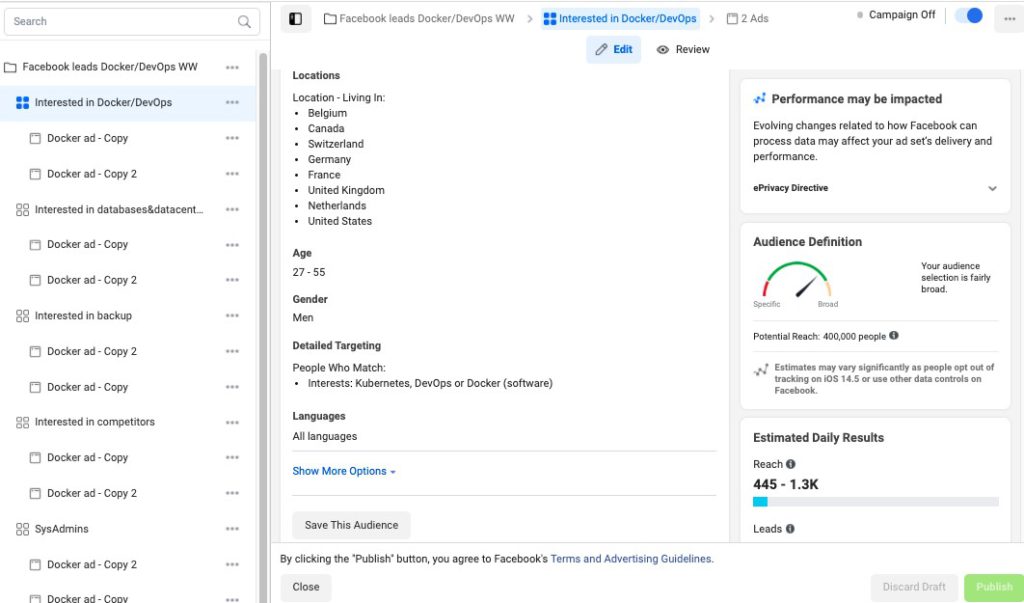
Task: Select Interested in Docker/DevOps breadcrumb
Action: tap(620, 19)
